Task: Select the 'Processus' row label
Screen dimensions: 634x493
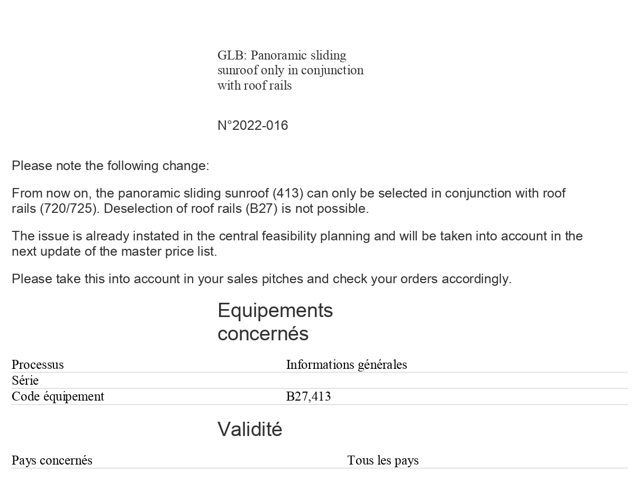Action: pyautogui.click(x=38, y=365)
